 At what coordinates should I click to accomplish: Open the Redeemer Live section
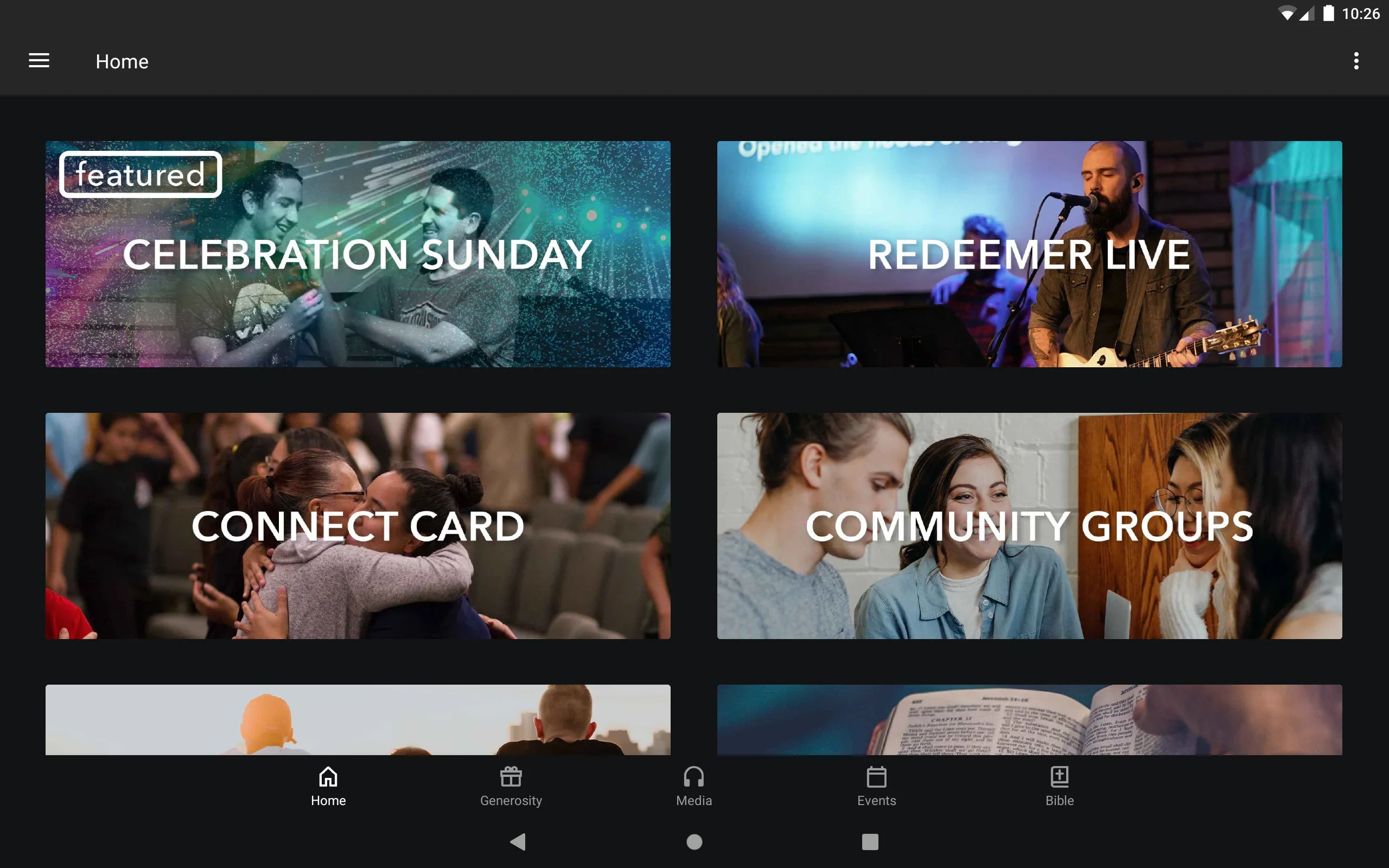click(x=1030, y=253)
